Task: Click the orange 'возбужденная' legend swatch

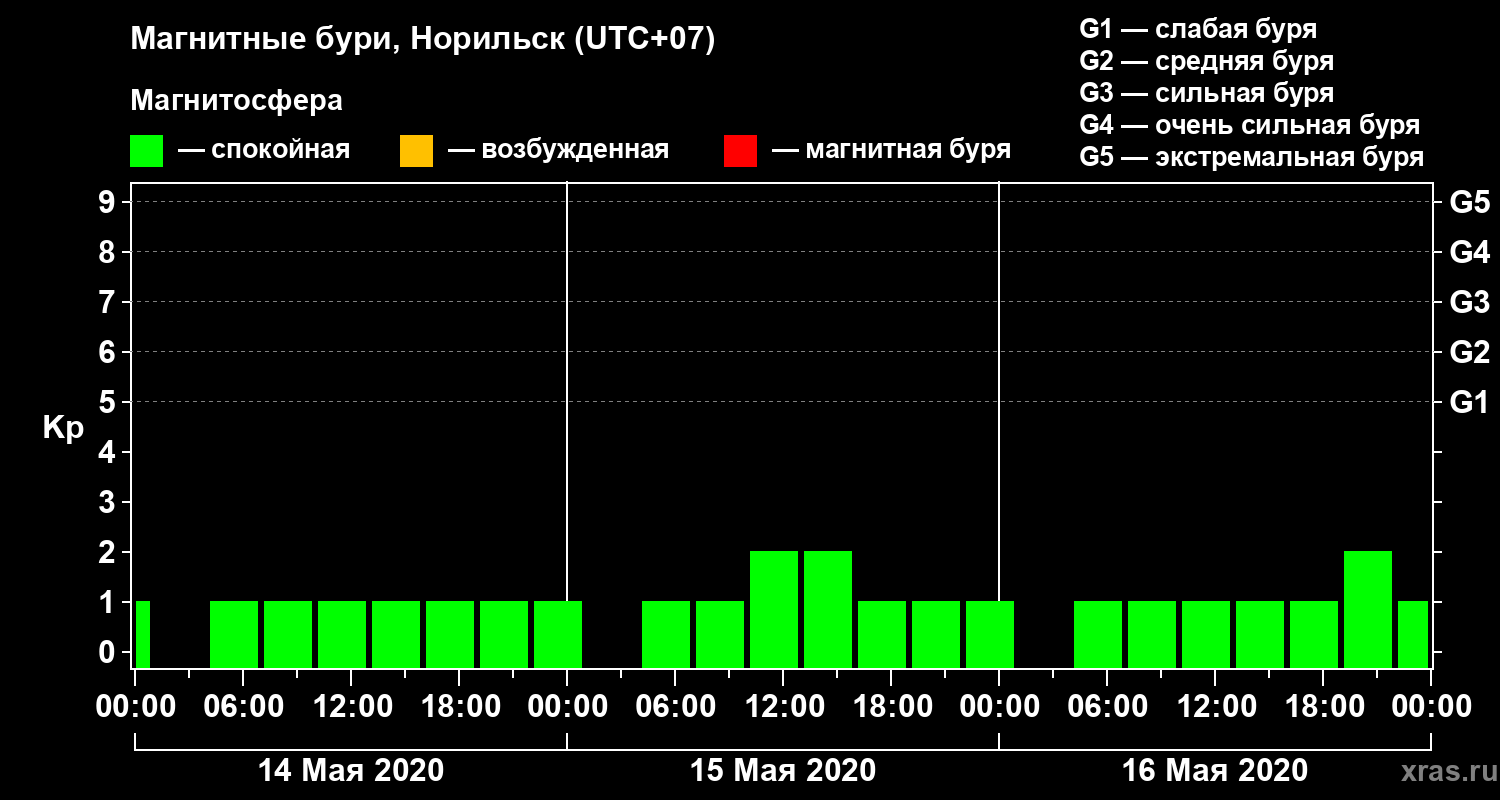Action: 416,151
